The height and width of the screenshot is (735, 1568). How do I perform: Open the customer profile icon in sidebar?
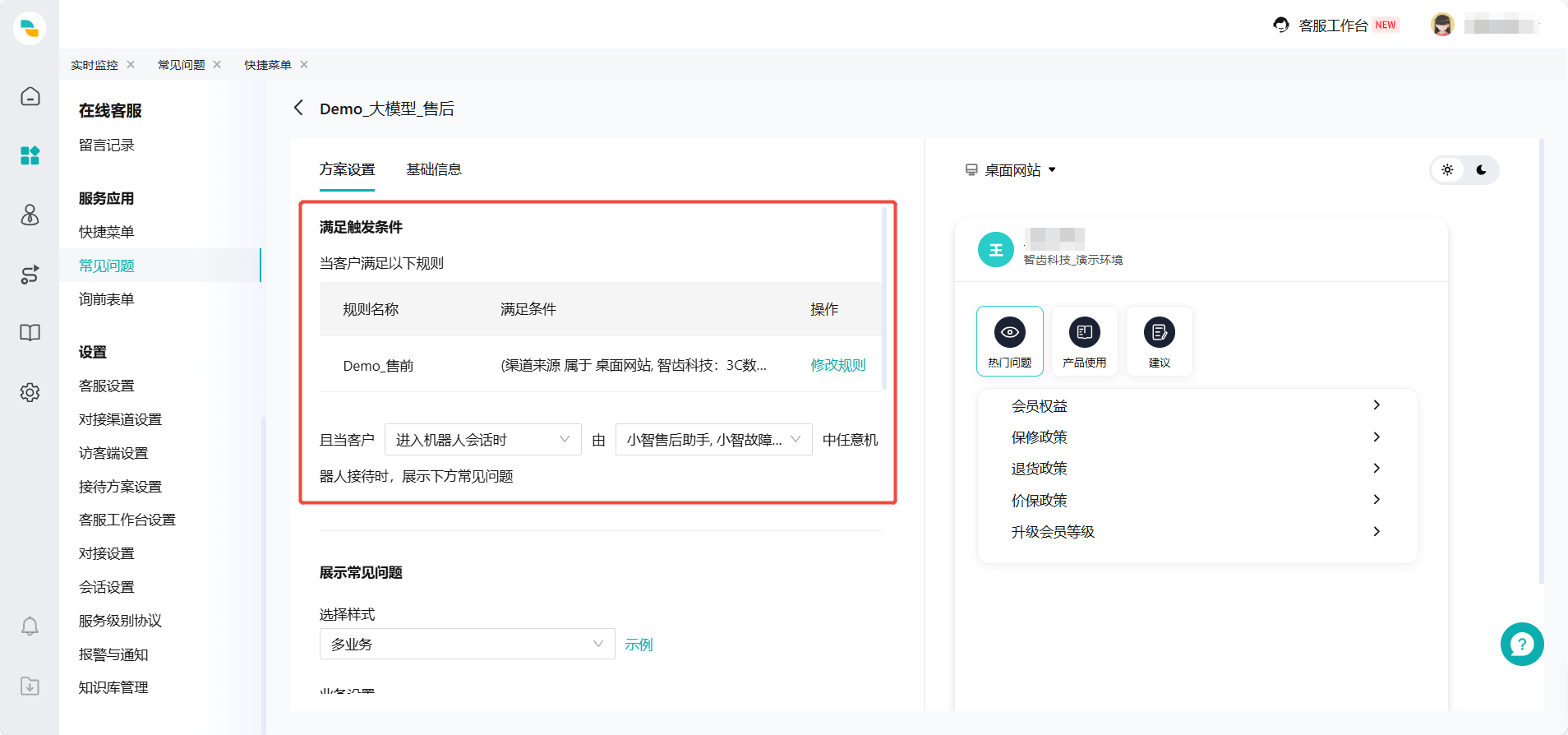click(x=30, y=215)
